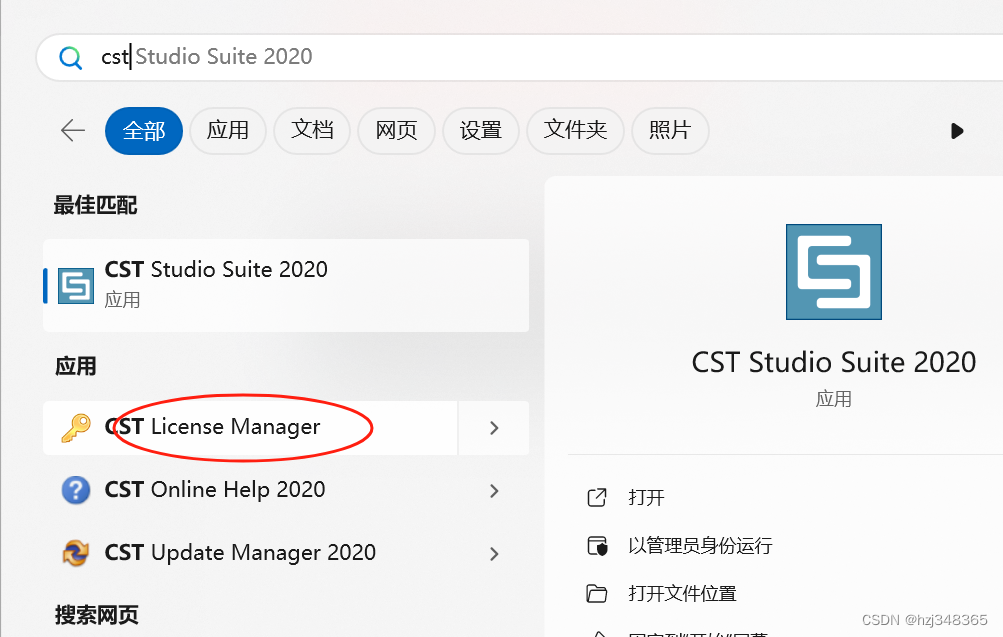Click the open file location folder icon

click(x=597, y=593)
